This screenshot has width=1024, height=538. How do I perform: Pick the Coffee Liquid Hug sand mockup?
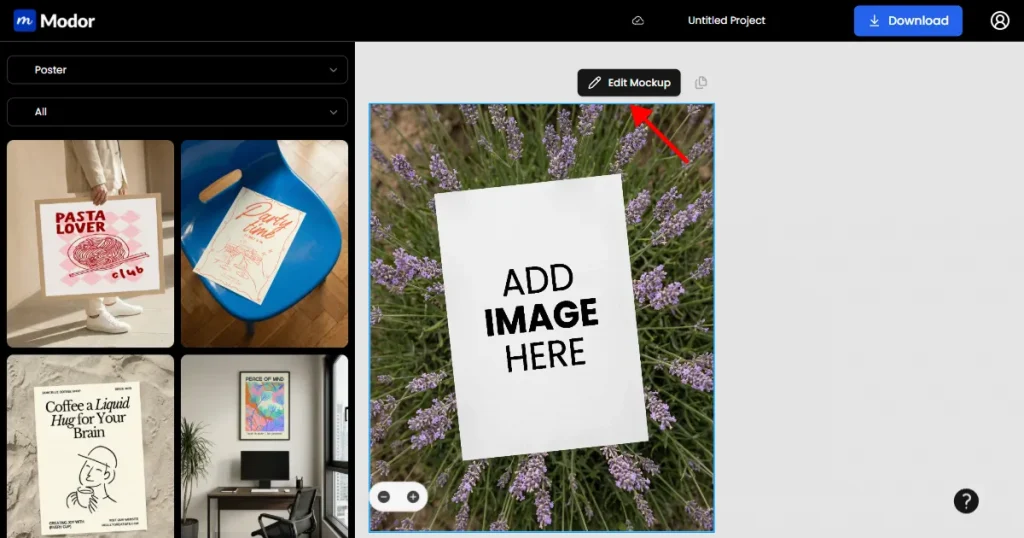[90, 446]
